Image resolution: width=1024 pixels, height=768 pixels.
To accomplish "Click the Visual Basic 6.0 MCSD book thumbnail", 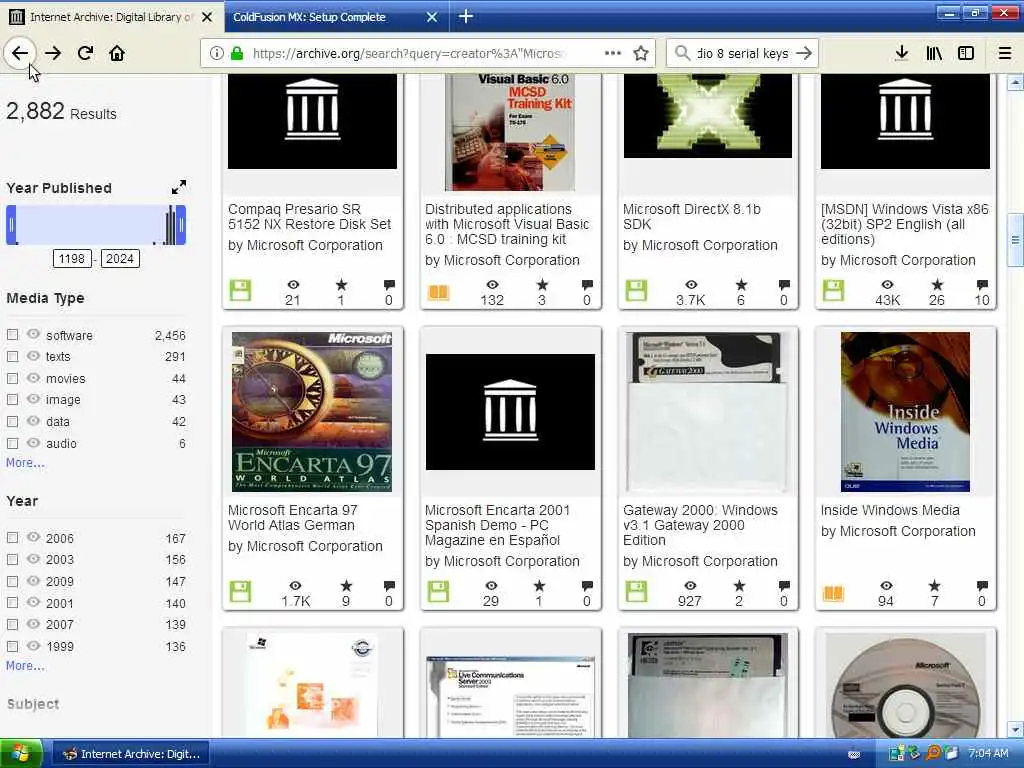I will pos(510,133).
